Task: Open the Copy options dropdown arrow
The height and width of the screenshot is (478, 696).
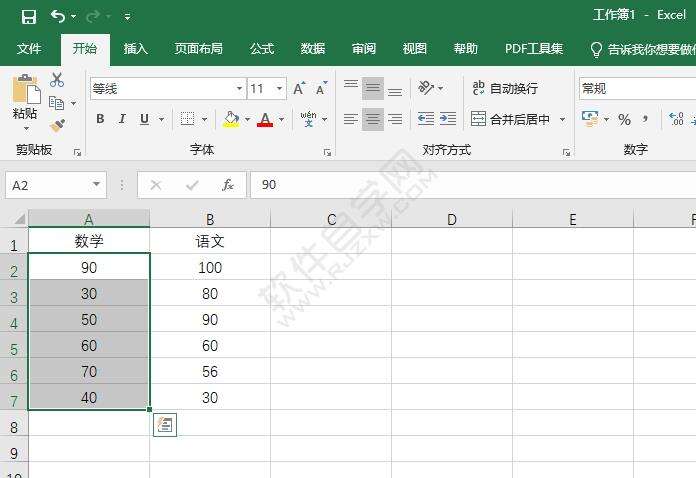Action: click(74, 104)
